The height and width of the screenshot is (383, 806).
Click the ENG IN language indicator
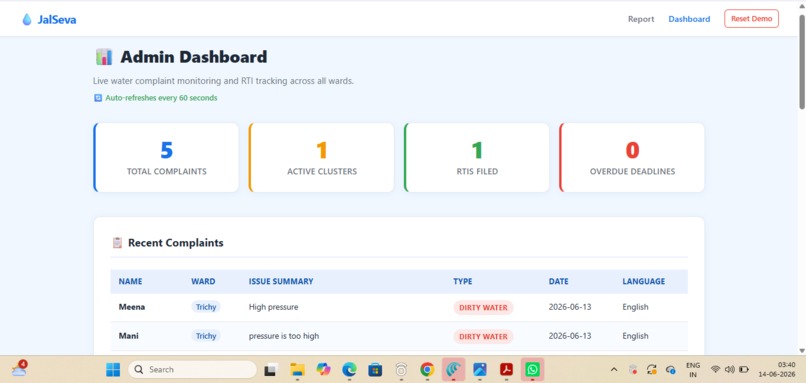pyautogui.click(x=693, y=369)
